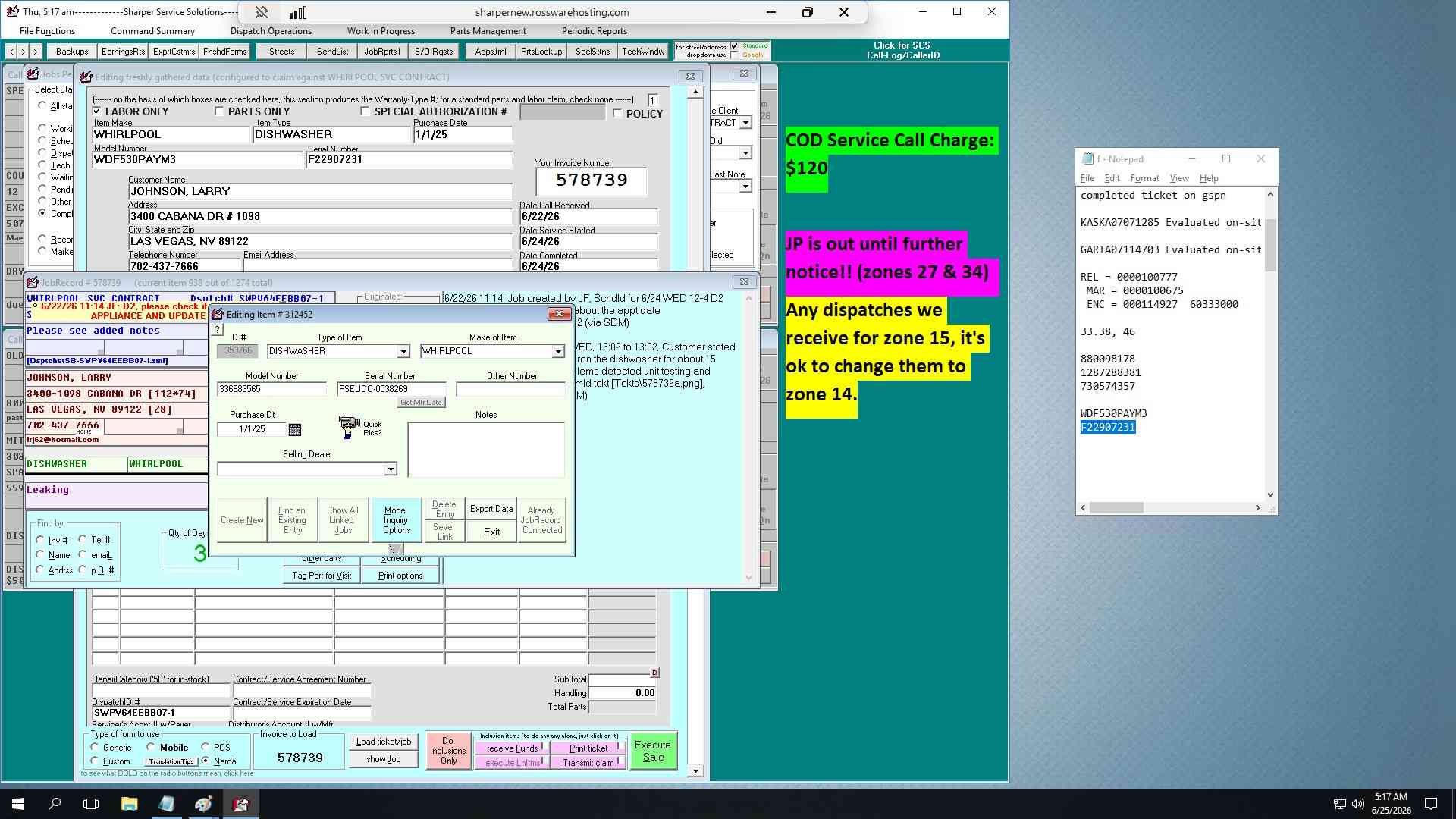1456x819 pixels.
Task: Open File Explorer from the taskbar
Action: pos(129,804)
